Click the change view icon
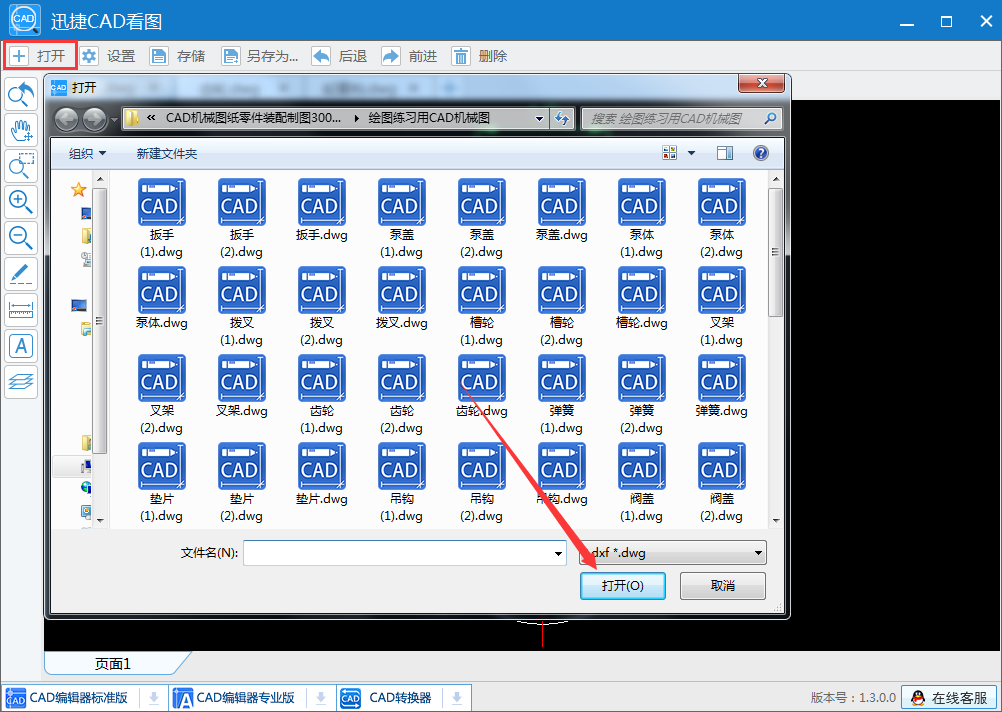Screen dimensions: 1002x712 coord(669,153)
